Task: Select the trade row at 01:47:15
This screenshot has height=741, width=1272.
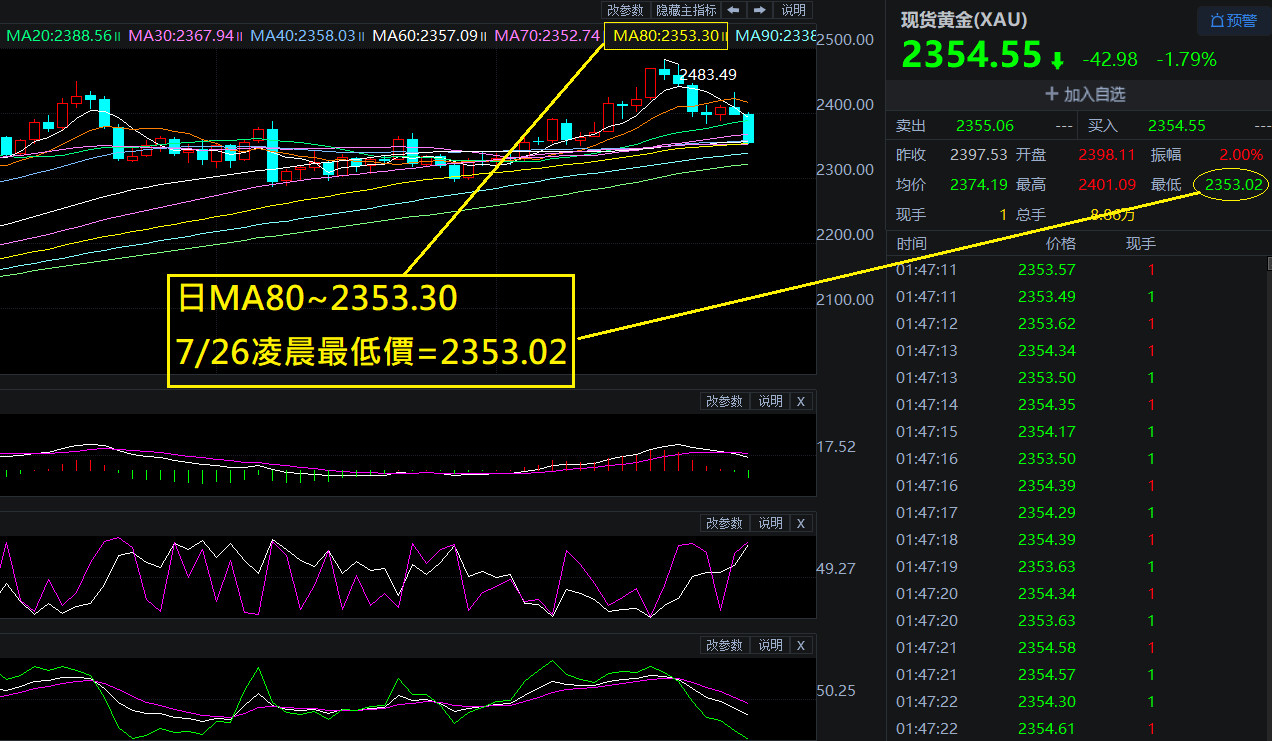Action: 1079,432
